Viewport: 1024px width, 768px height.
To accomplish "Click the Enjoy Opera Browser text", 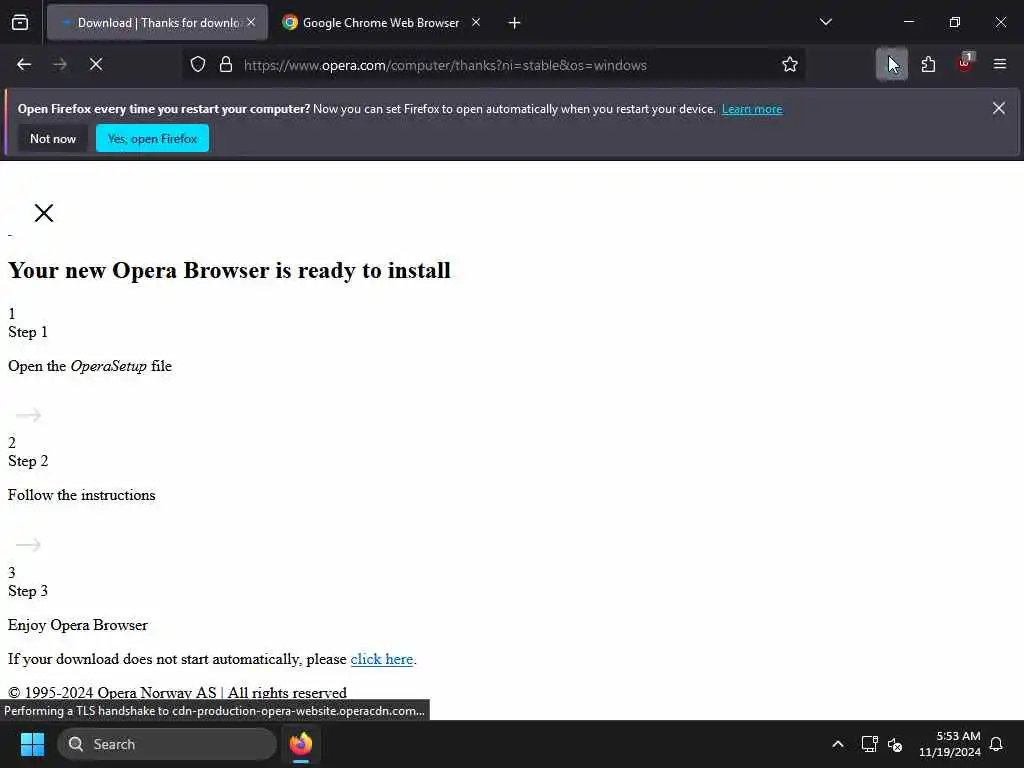I will pyautogui.click(x=78, y=625).
